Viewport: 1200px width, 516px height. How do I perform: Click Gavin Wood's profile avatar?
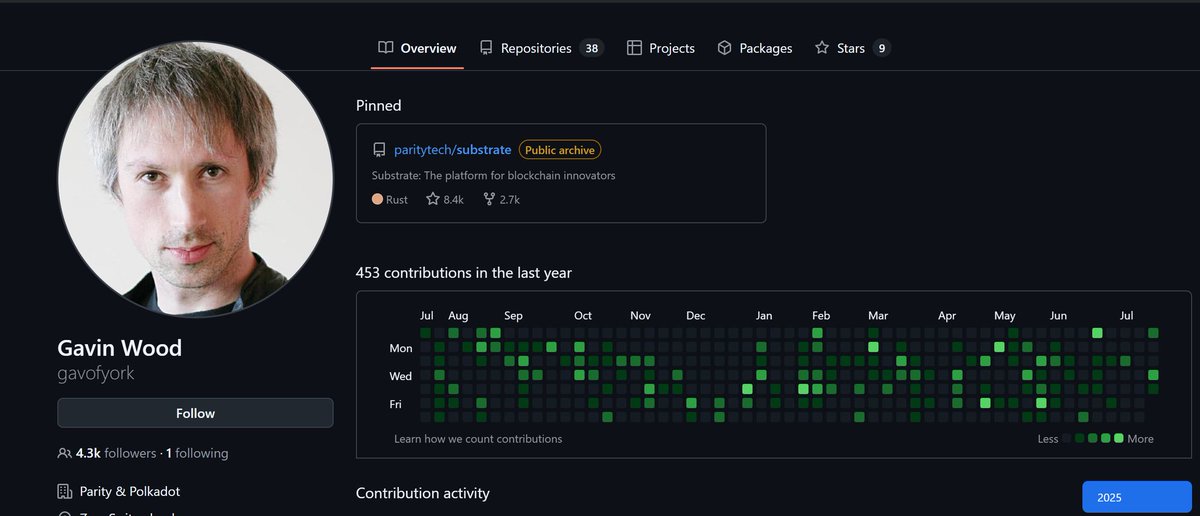click(x=196, y=180)
